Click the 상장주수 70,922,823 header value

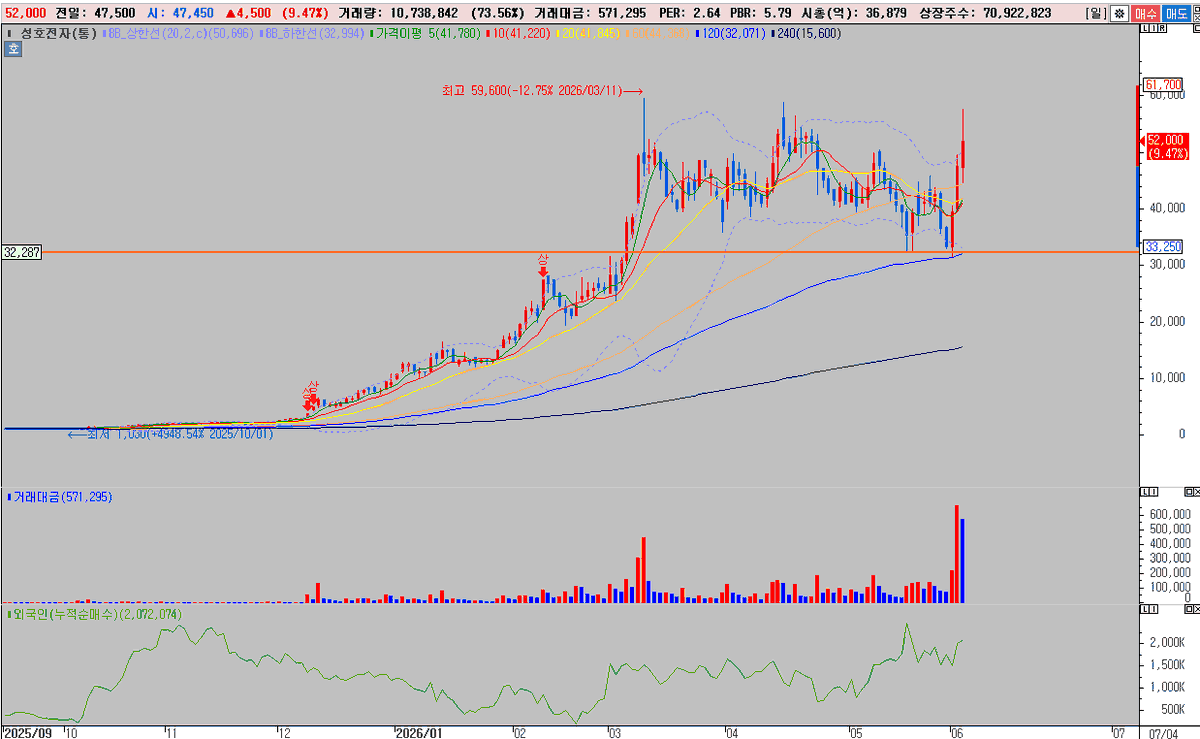tap(985, 13)
